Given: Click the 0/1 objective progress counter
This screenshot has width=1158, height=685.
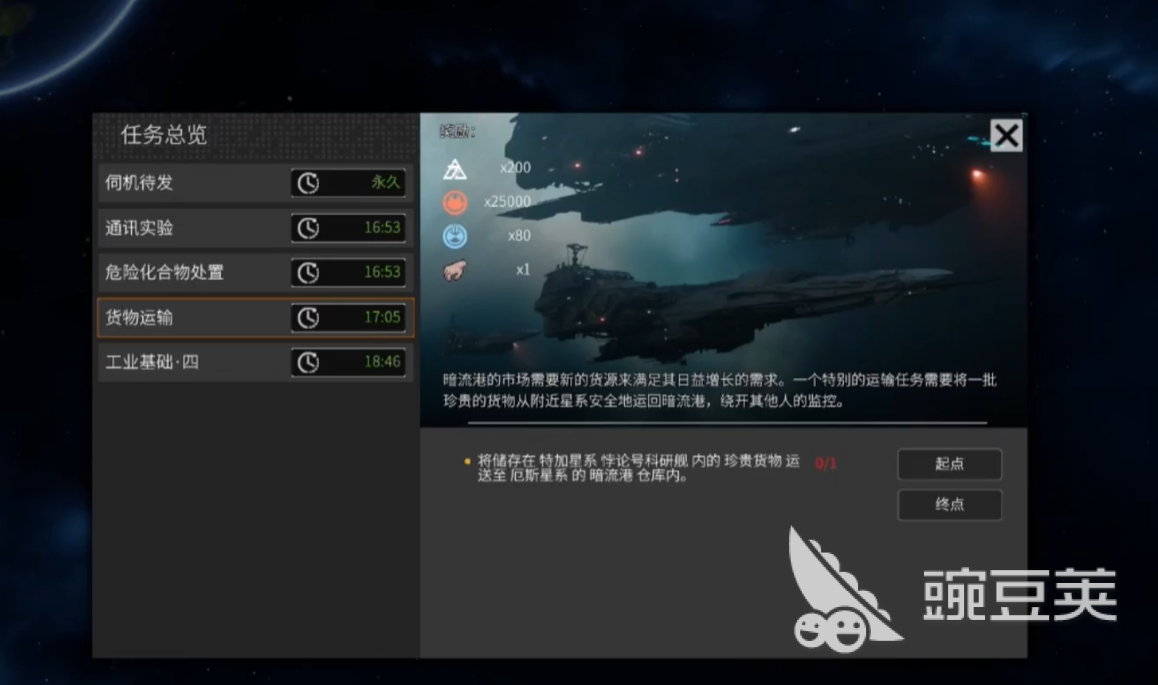Looking at the screenshot, I should 826,464.
